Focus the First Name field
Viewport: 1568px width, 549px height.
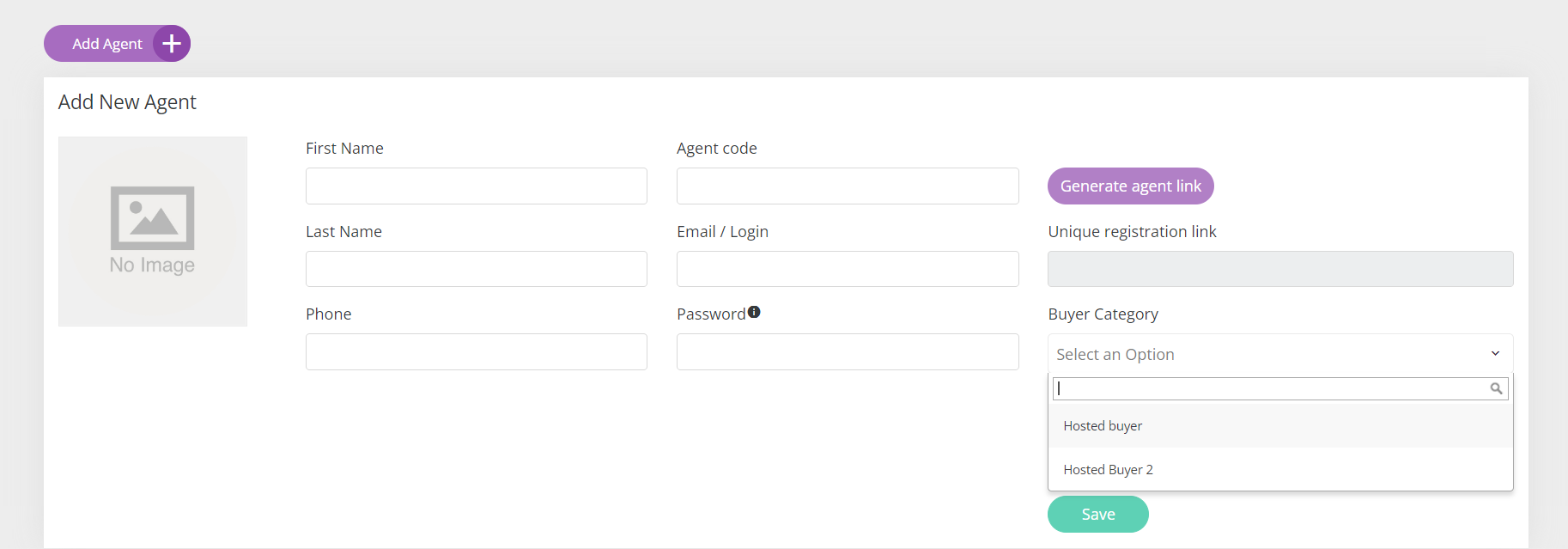[477, 186]
